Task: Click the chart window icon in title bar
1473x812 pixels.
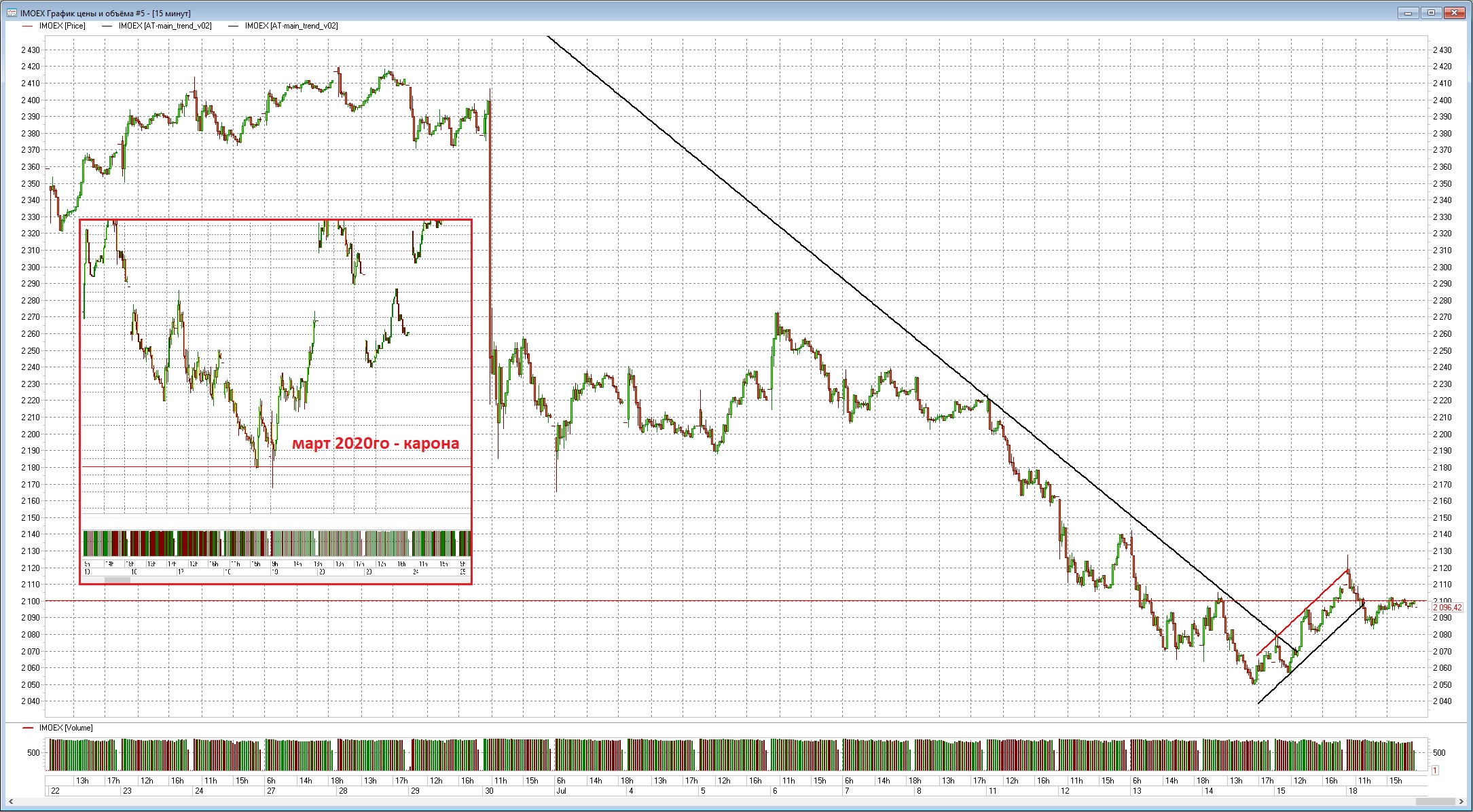Action: pyautogui.click(x=12, y=13)
